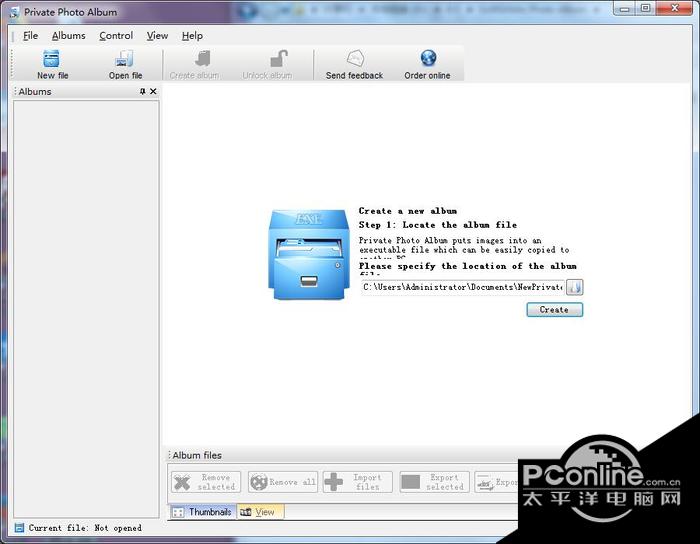Screen dimensions: 700x544
Task: Open the Albums menu
Action: 68,36
